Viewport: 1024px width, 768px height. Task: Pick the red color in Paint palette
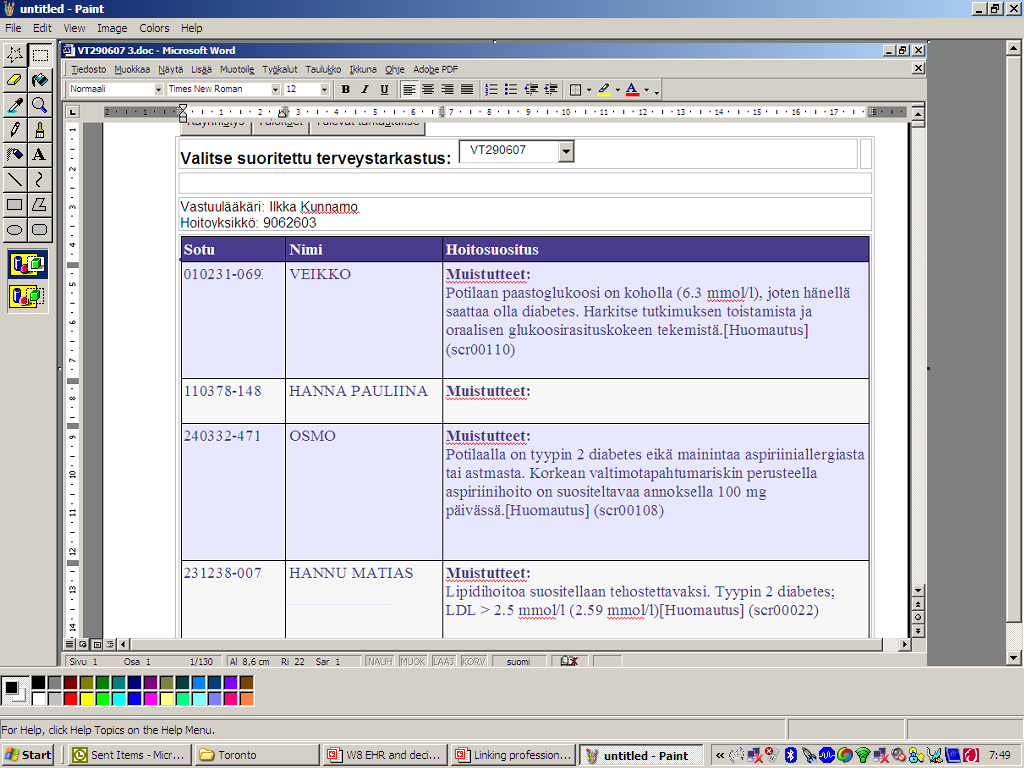[71, 699]
